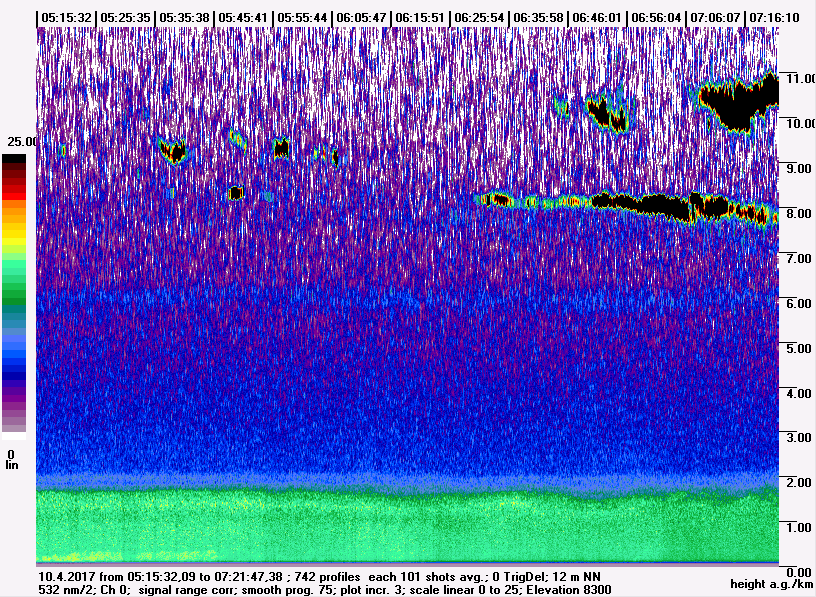816x597 pixels.
Task: Click the 'plot incr. 3' footer text
Action: point(372,590)
